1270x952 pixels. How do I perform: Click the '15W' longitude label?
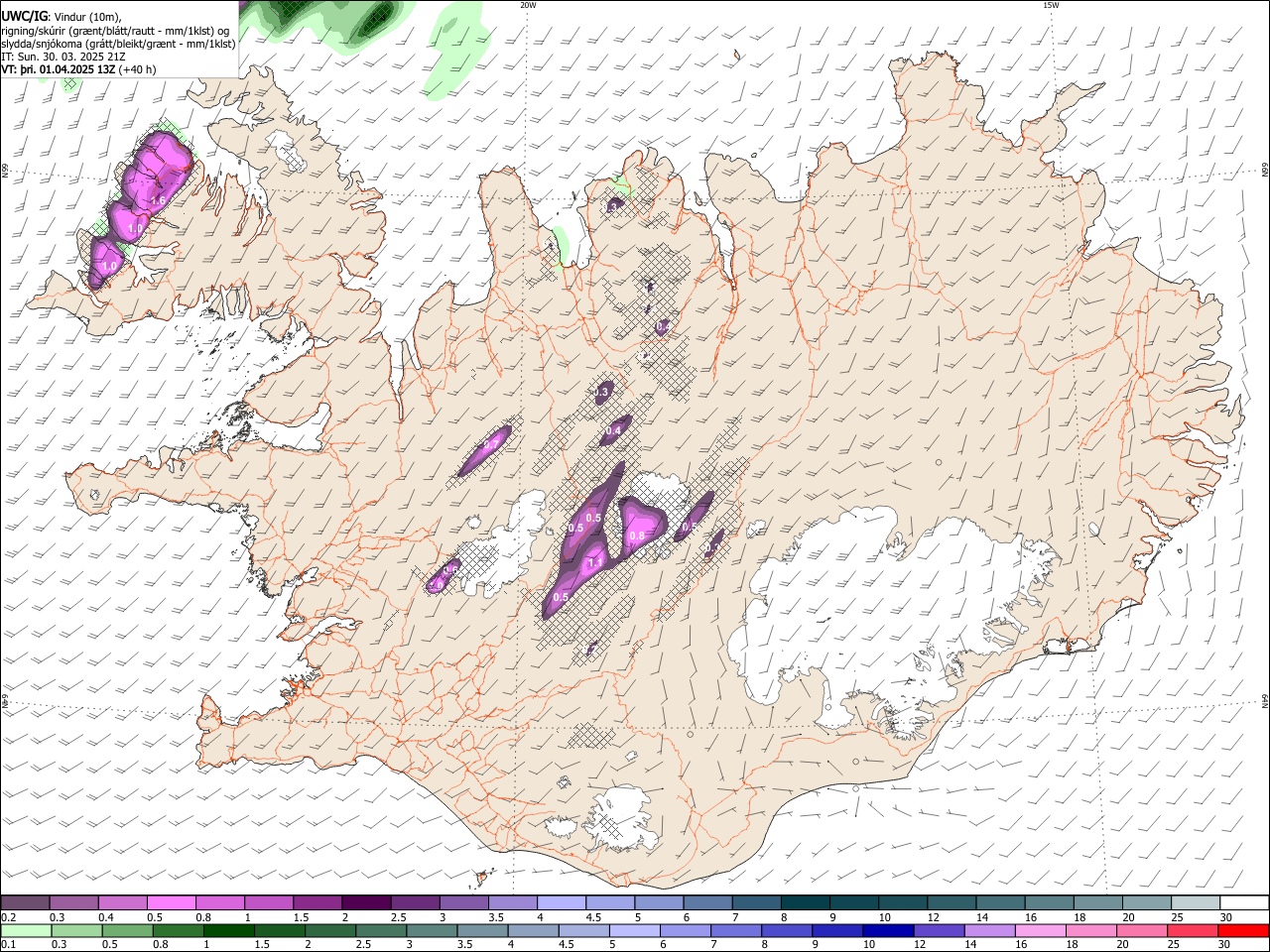click(1051, 4)
